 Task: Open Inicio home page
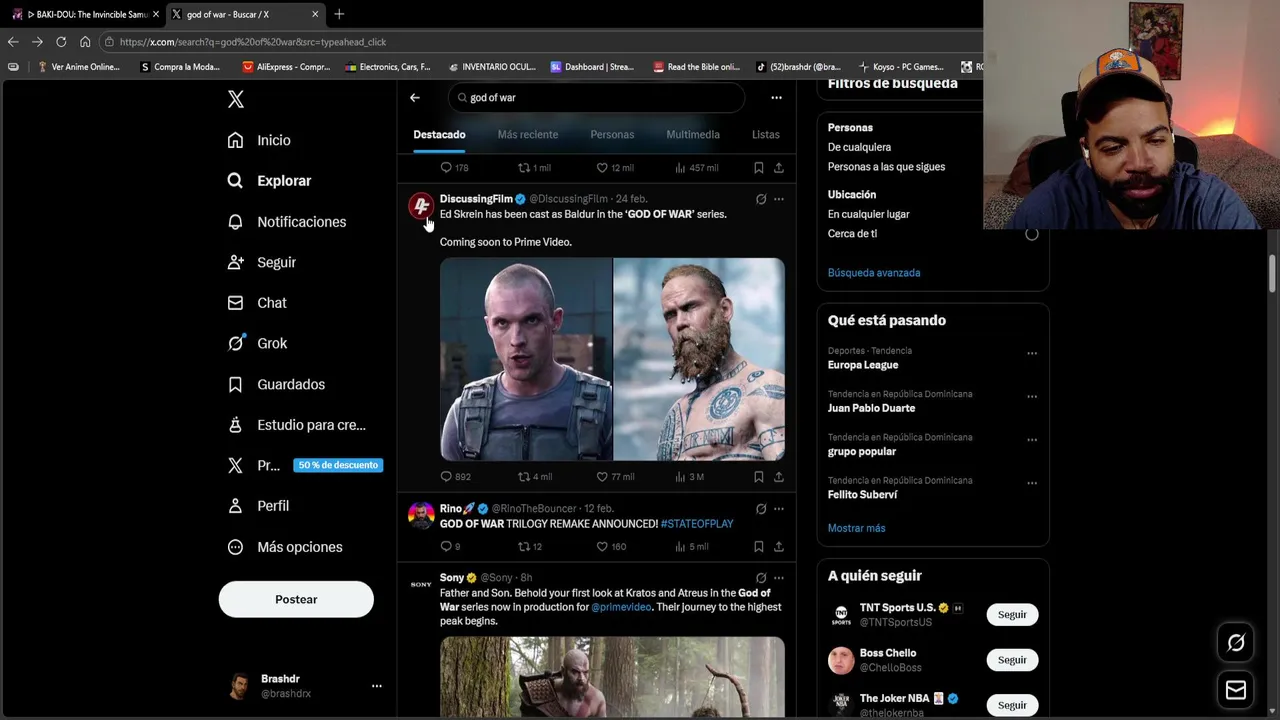[259, 140]
